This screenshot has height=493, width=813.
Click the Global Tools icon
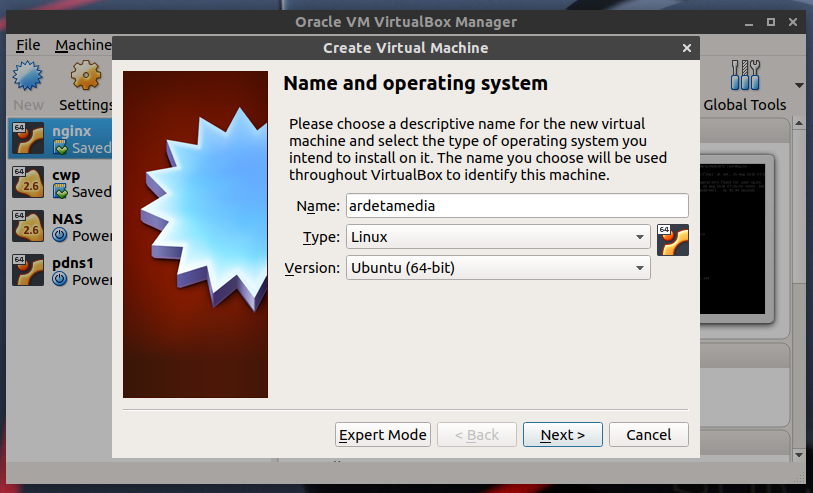point(744,76)
